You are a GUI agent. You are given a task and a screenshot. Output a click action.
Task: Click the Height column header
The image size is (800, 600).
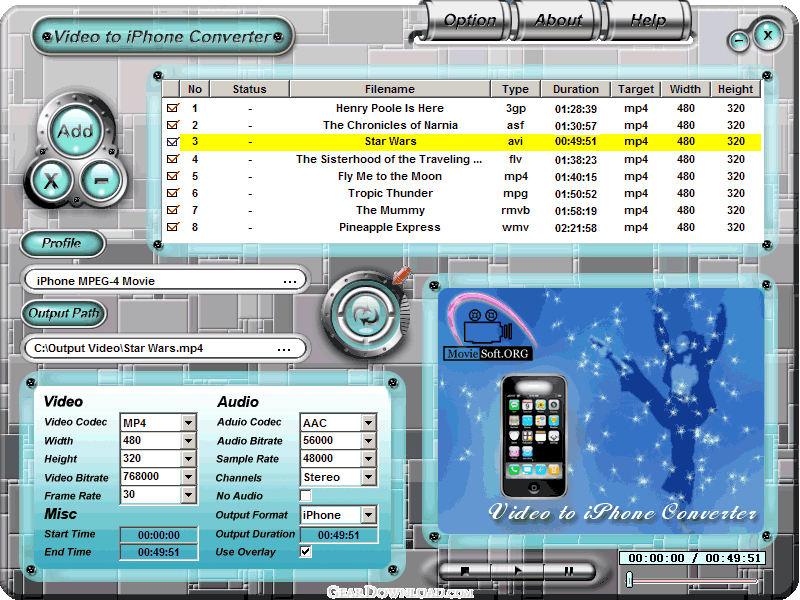[735, 89]
